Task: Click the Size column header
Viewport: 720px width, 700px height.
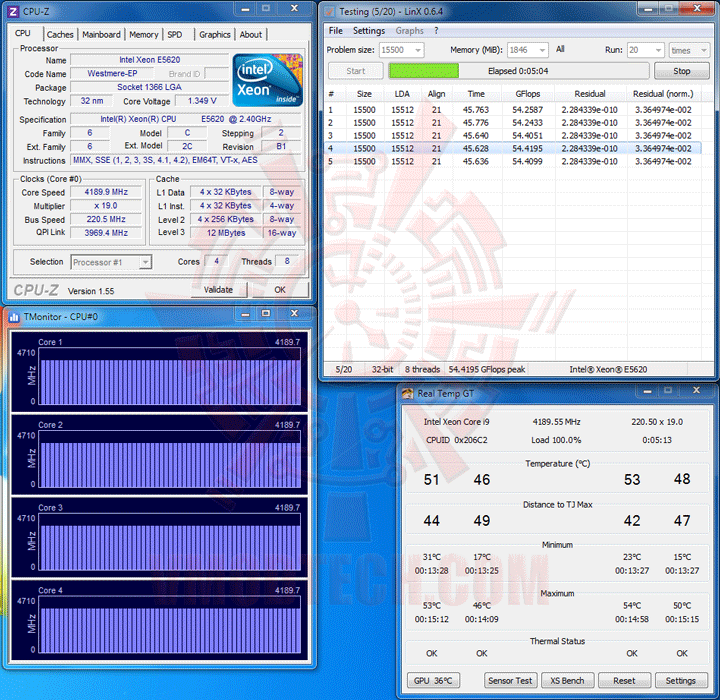Action: pyautogui.click(x=364, y=94)
